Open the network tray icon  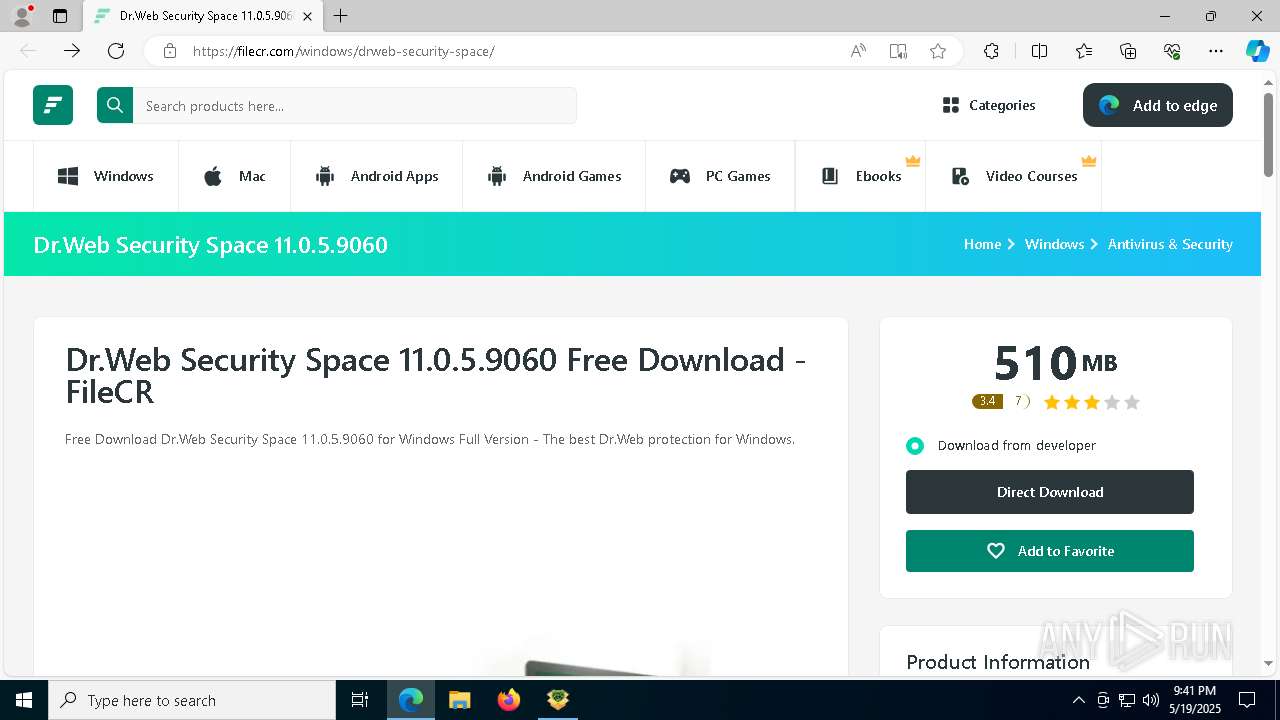[x=1127, y=700]
